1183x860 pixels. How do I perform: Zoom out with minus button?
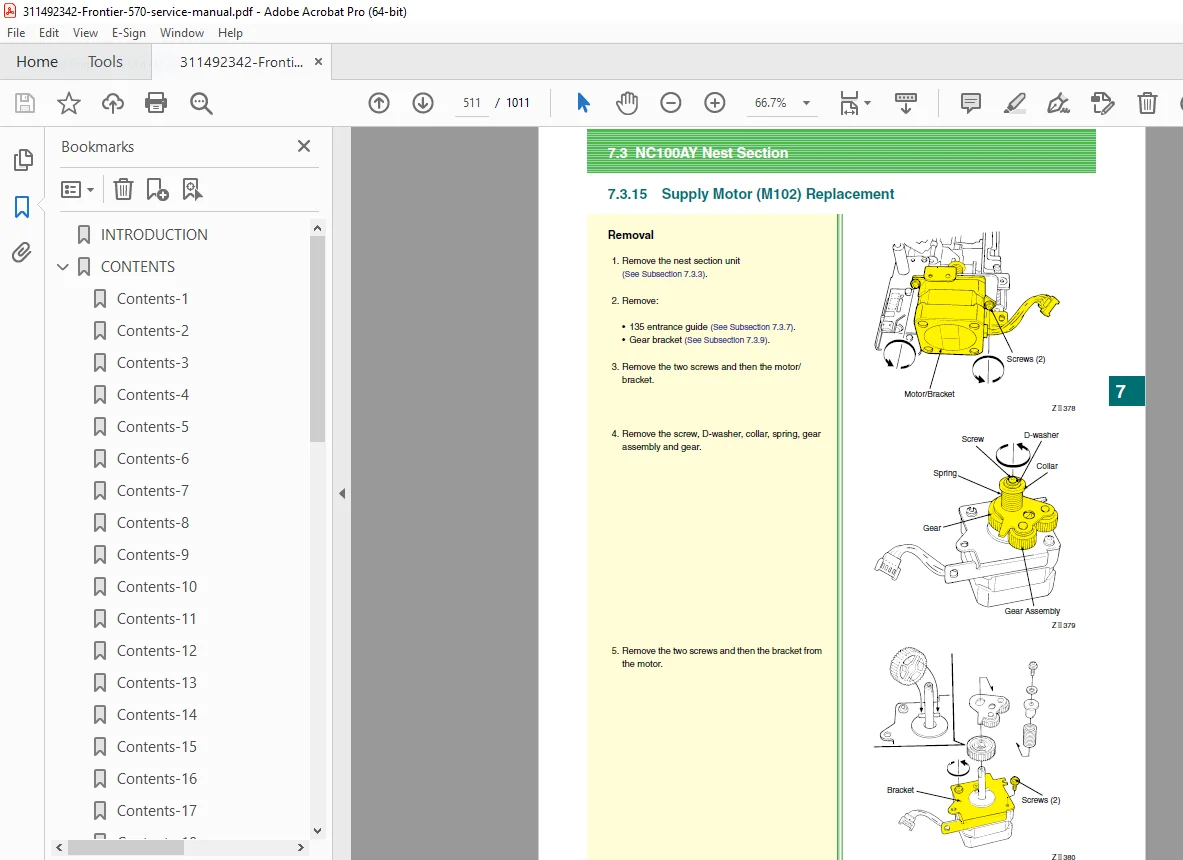[x=671, y=103]
